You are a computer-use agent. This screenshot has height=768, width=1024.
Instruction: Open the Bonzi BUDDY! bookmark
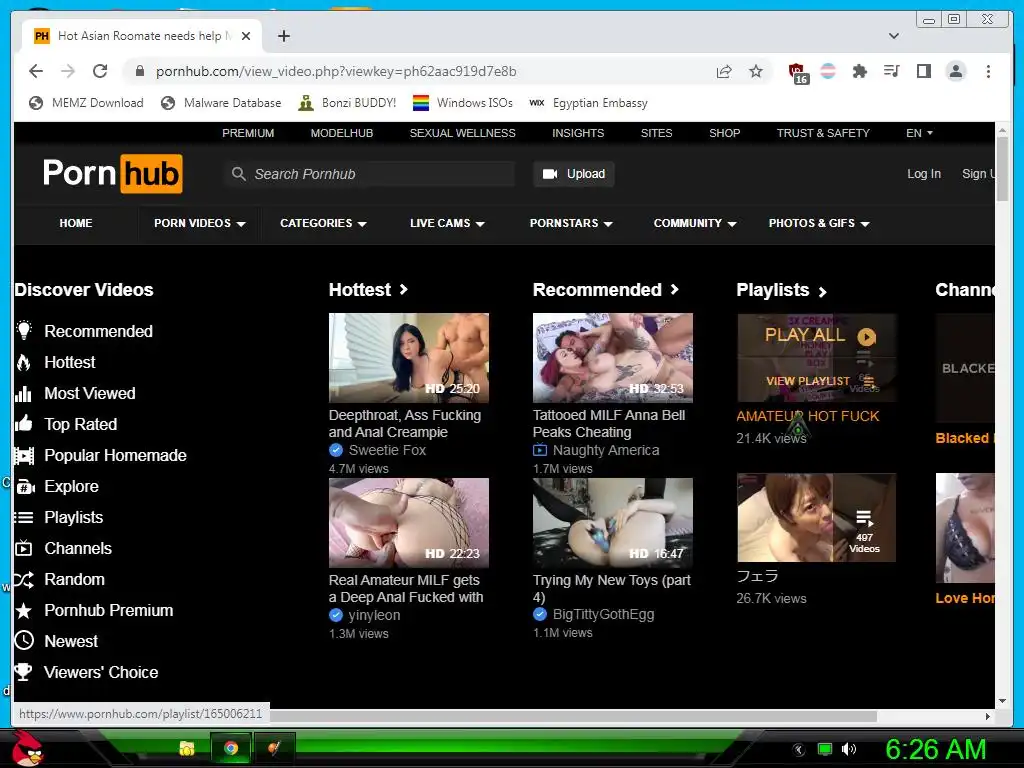[x=347, y=103]
